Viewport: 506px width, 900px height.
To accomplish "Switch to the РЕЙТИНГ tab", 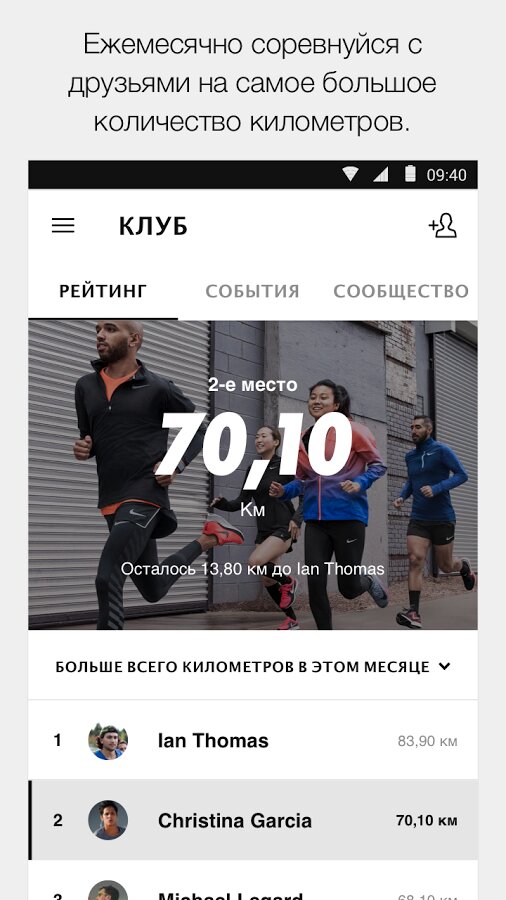I will (103, 291).
